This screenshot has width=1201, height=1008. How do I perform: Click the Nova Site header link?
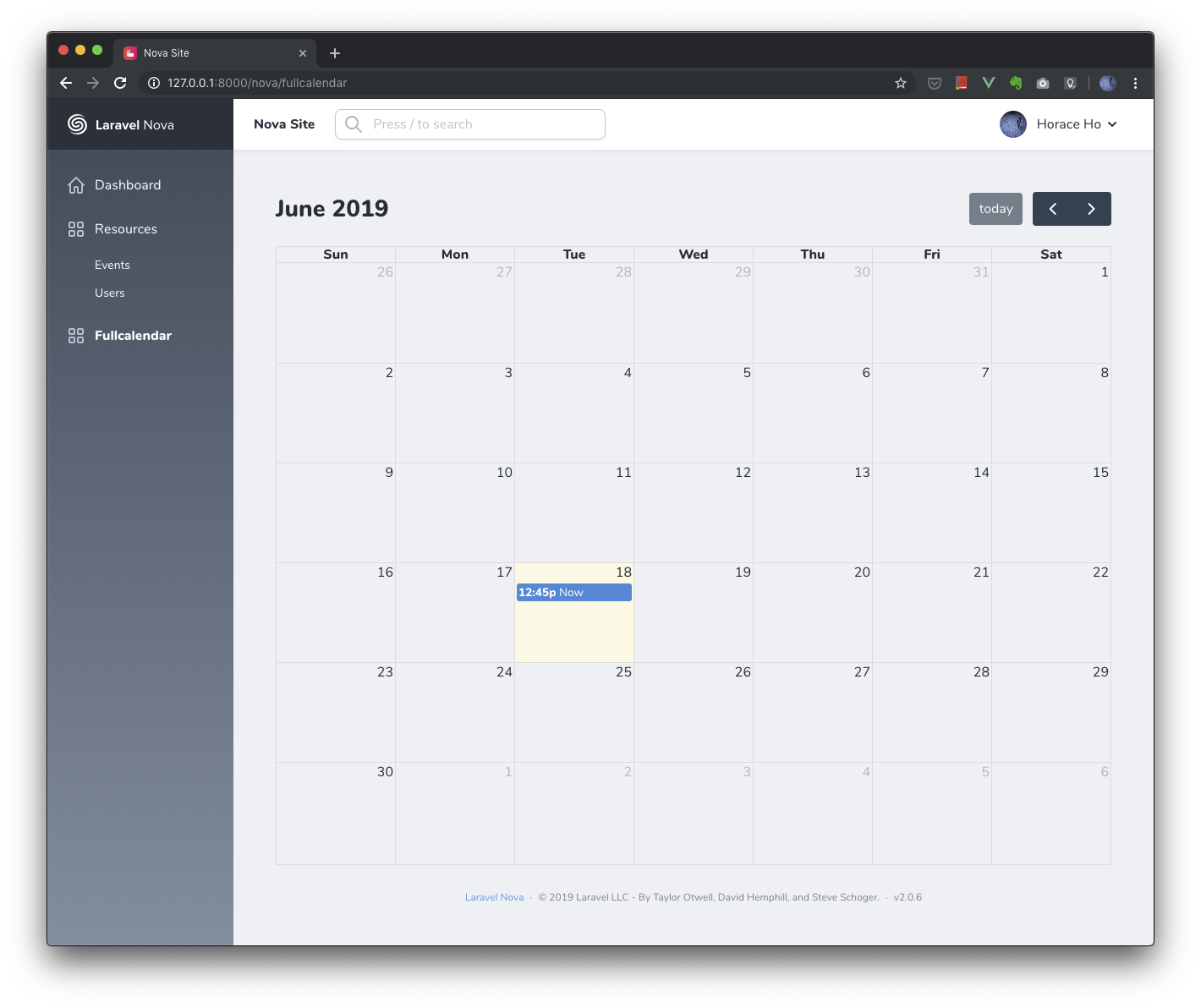click(284, 124)
